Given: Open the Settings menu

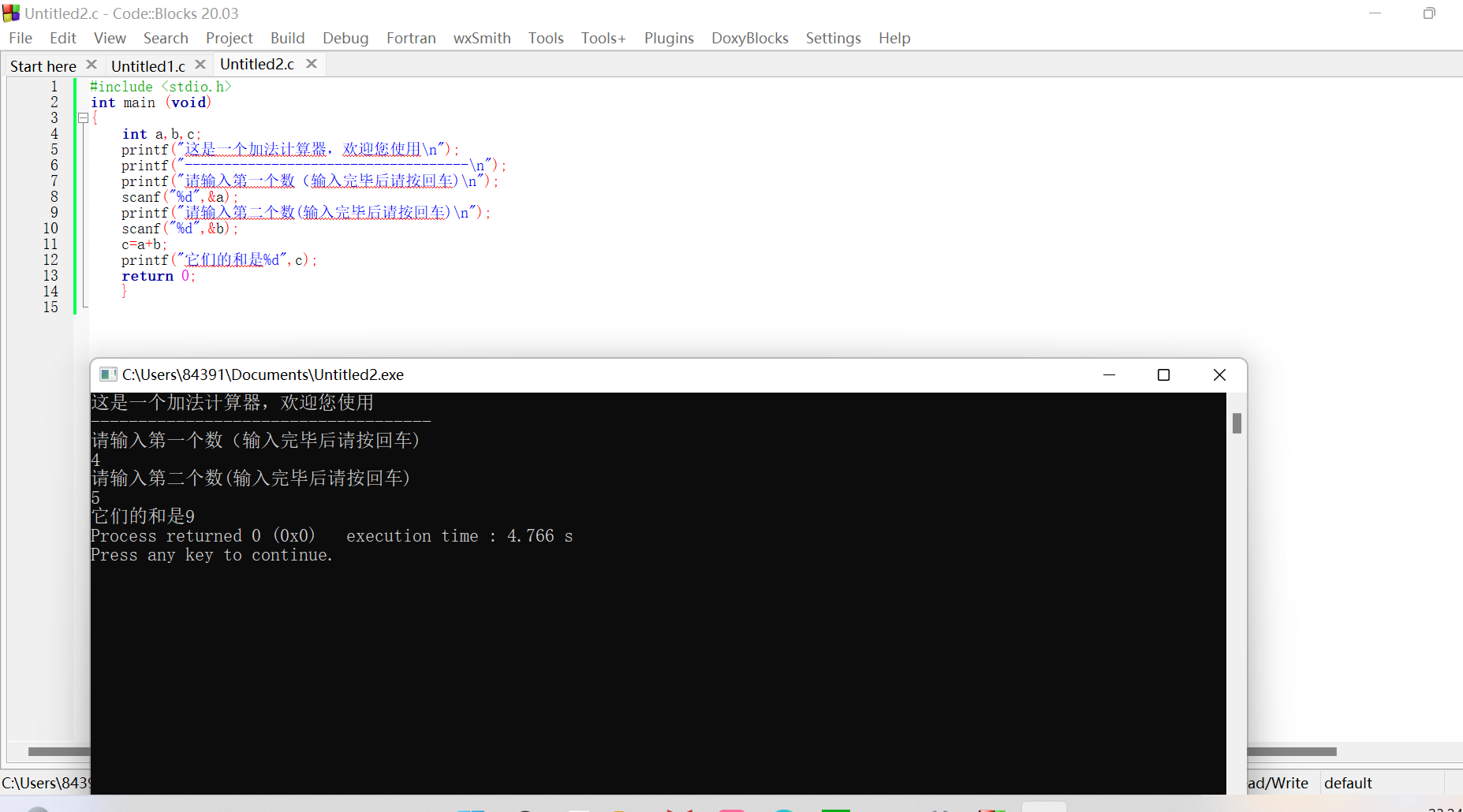Looking at the screenshot, I should tap(833, 38).
